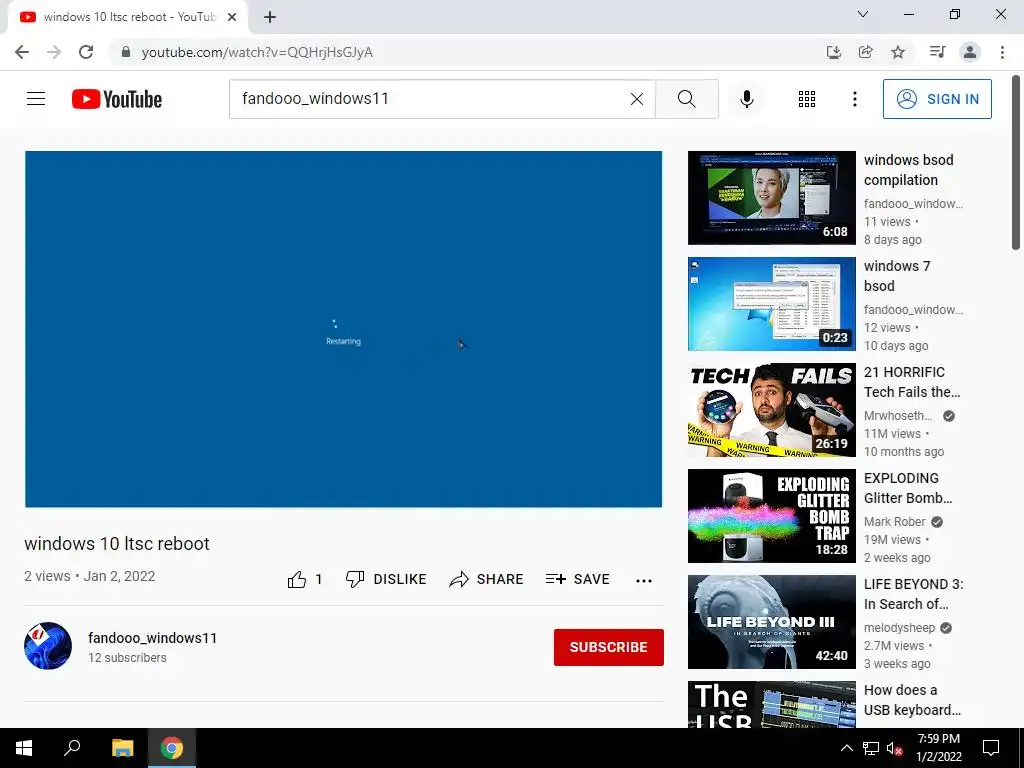Open Windows taskbar search

(x=72, y=748)
